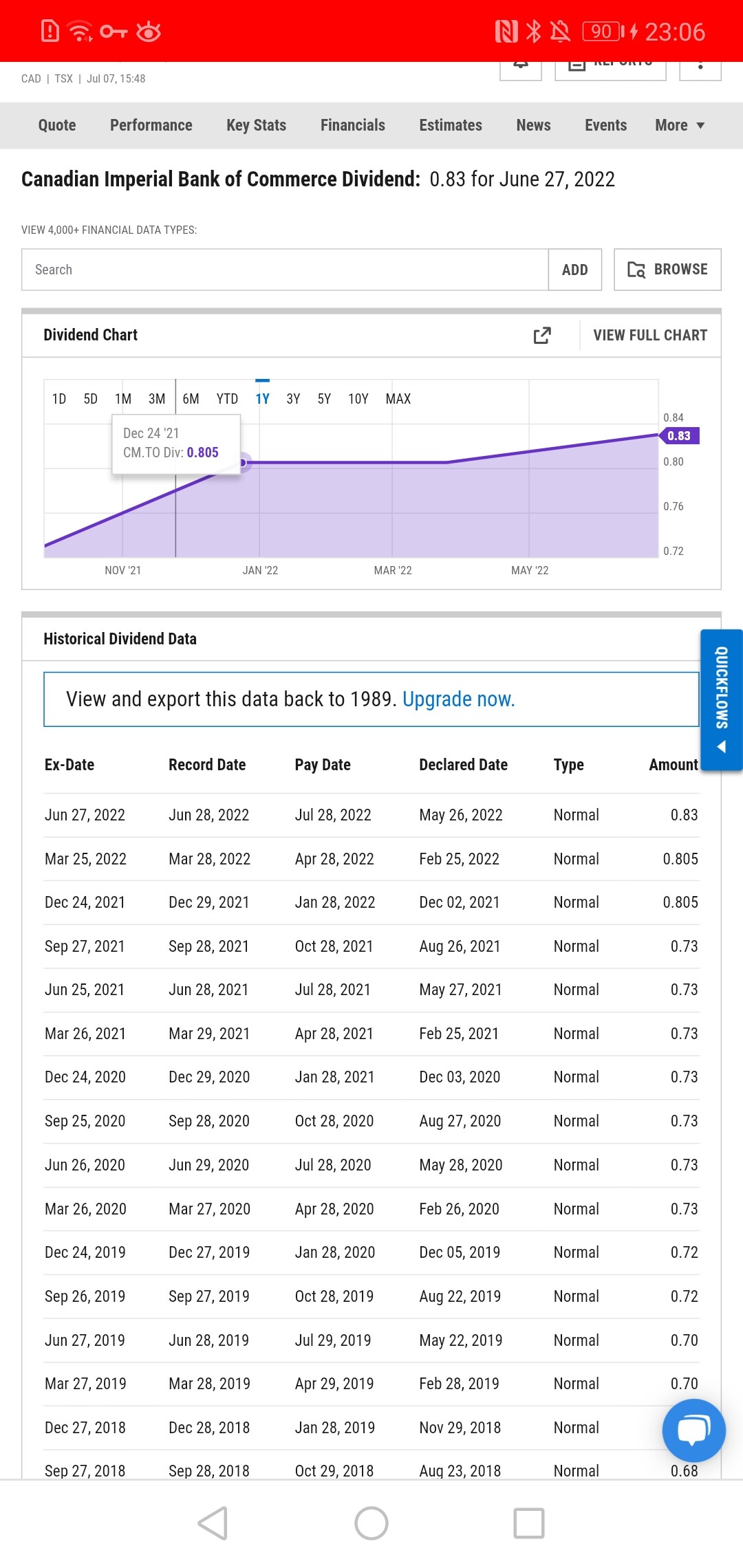Screen dimensions: 743x1568
Task: Expand the More navigation dropdown
Action: pos(680,125)
